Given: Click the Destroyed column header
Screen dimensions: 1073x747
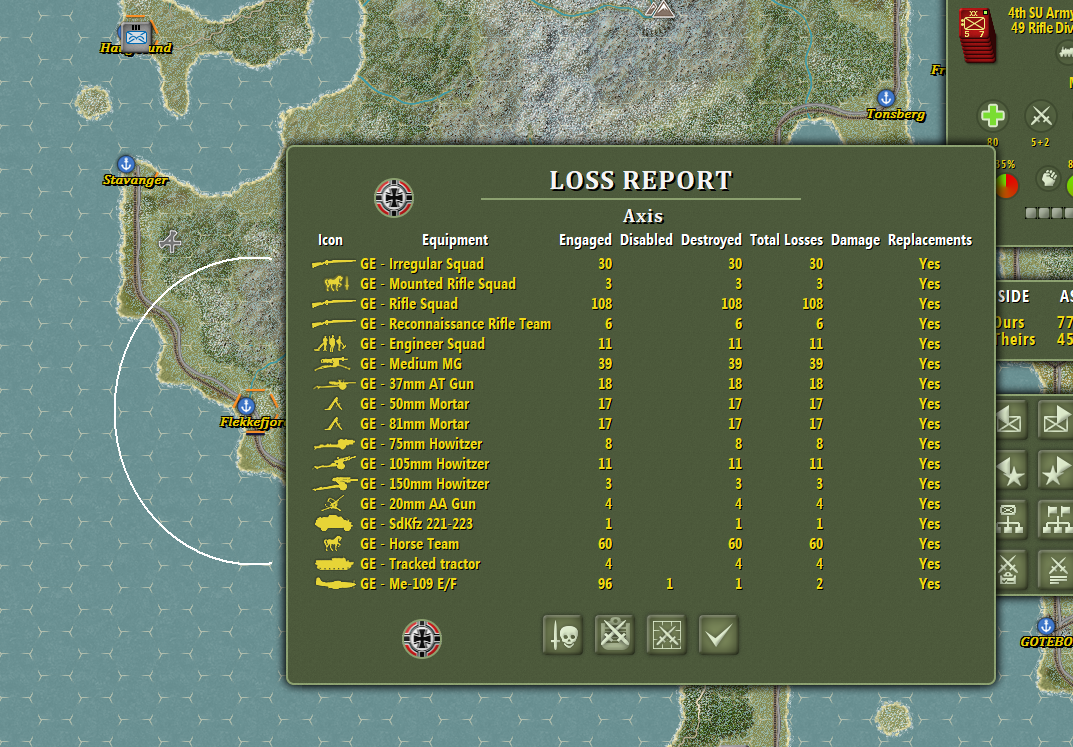Looking at the screenshot, I should (x=711, y=240).
